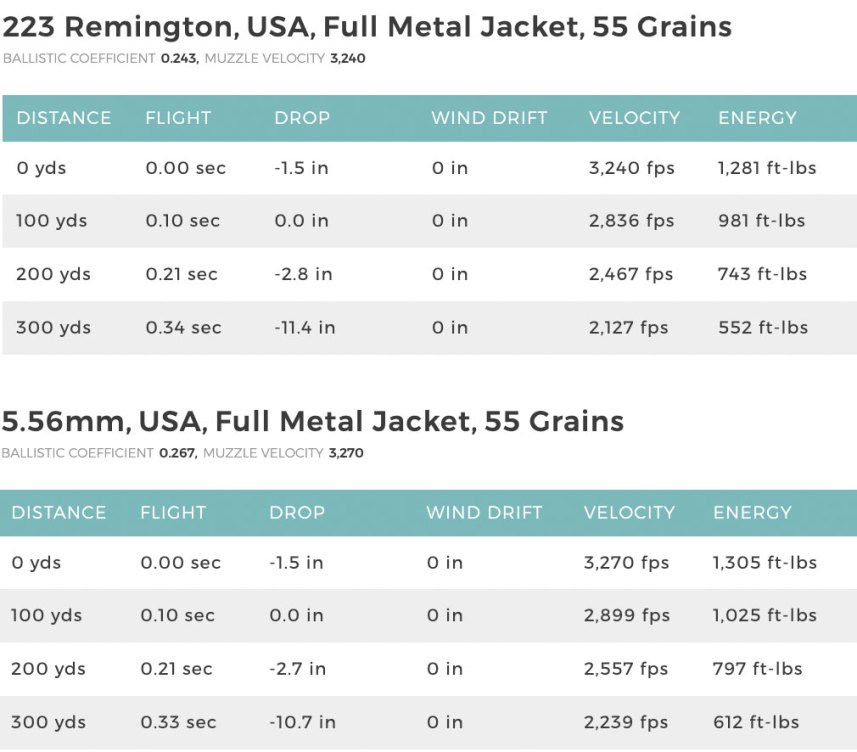Screen dimensions: 857x752
Task: Select ballistic coefficient 0.267 value
Action: click(177, 453)
